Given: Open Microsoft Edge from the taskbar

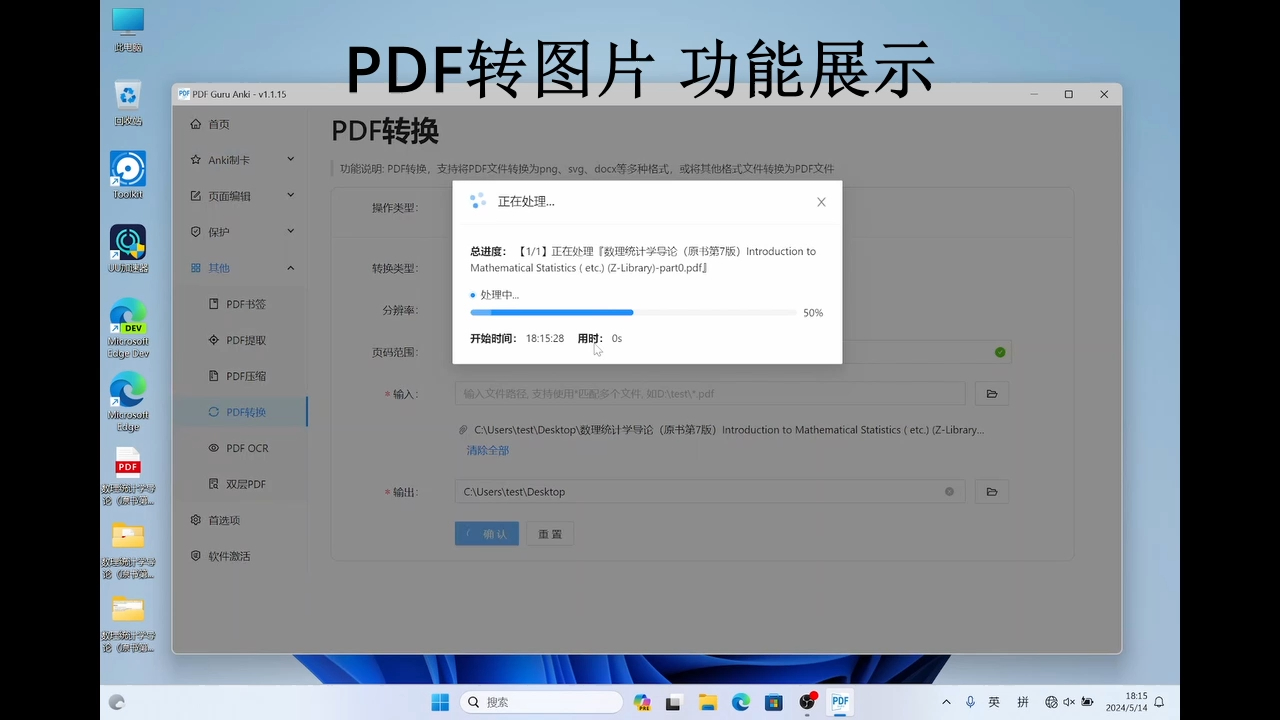Looking at the screenshot, I should (741, 702).
